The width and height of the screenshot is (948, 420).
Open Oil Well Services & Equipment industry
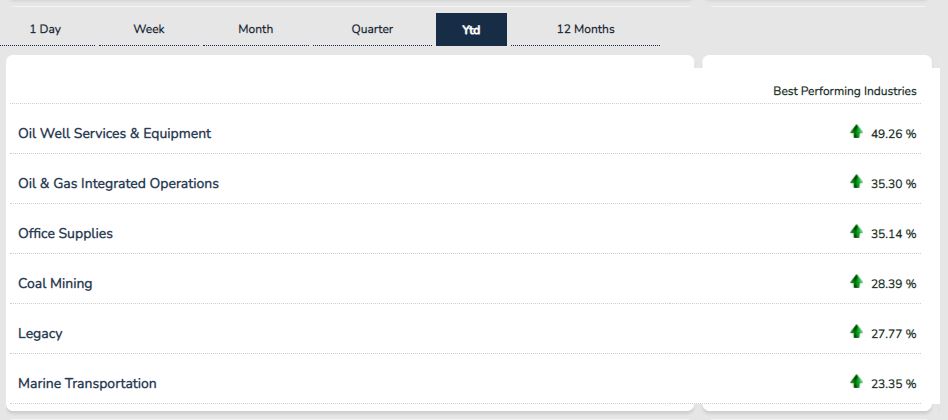click(x=114, y=134)
